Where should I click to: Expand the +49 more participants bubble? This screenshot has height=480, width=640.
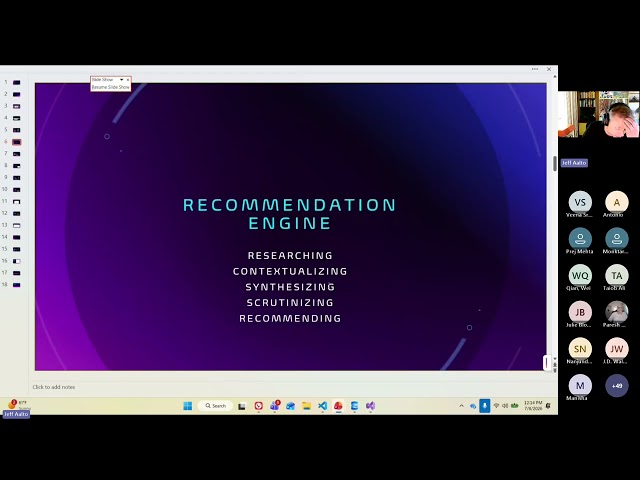617,386
